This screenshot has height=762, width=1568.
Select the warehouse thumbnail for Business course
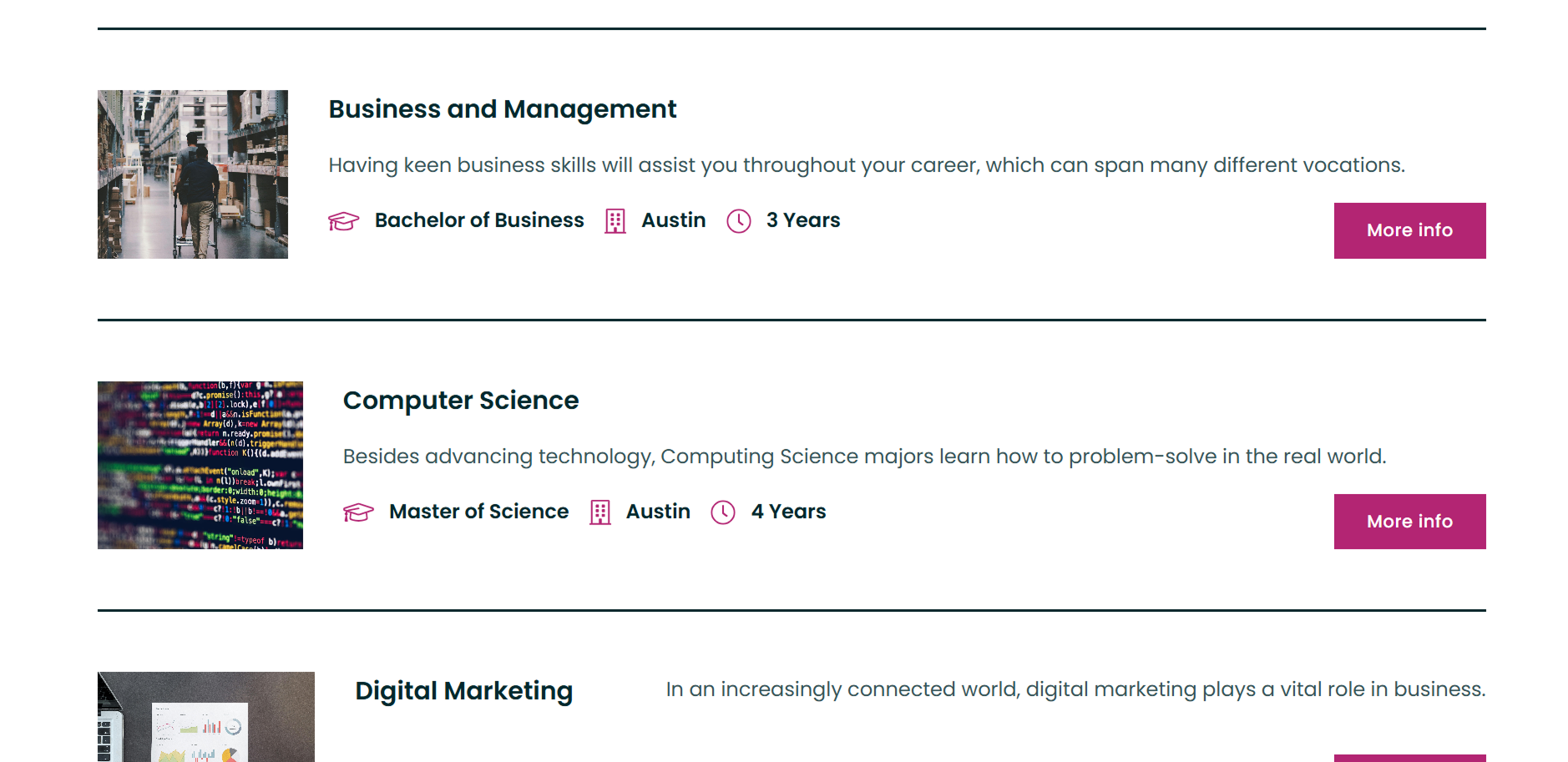pyautogui.click(x=193, y=174)
